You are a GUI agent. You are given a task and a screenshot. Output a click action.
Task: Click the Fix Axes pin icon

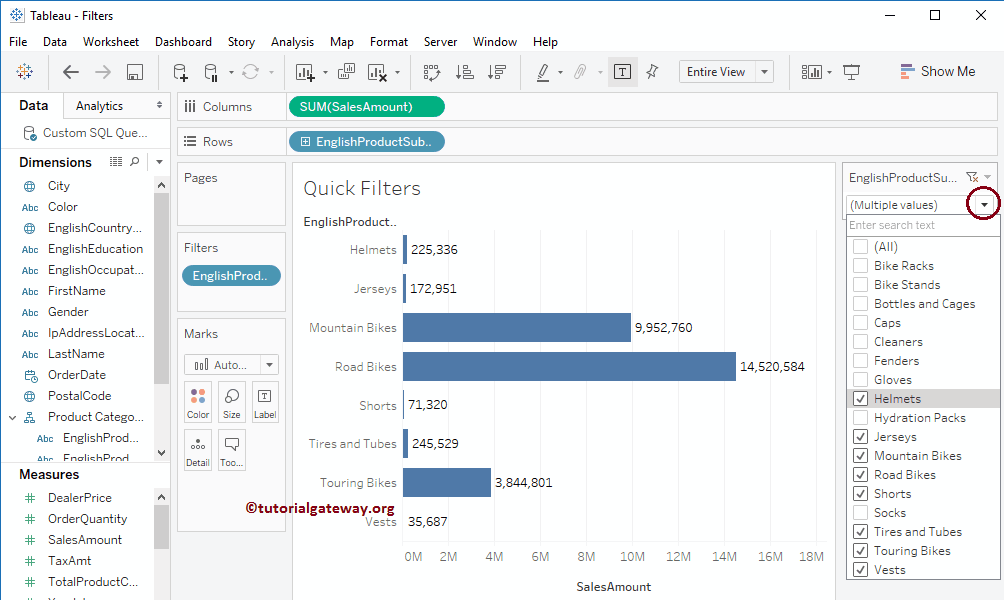click(x=652, y=72)
